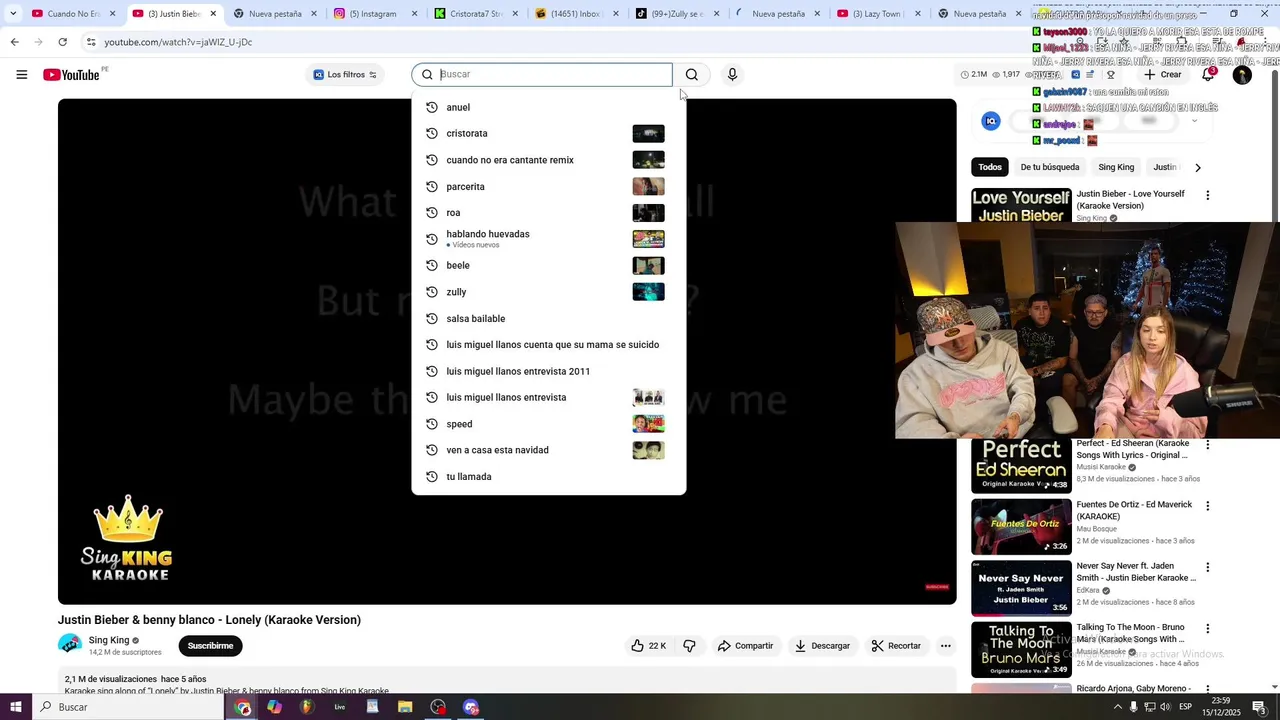Image resolution: width=1280 pixels, height=720 pixels.
Task: Expand the IQ panel chevron
Action: coord(1194,121)
